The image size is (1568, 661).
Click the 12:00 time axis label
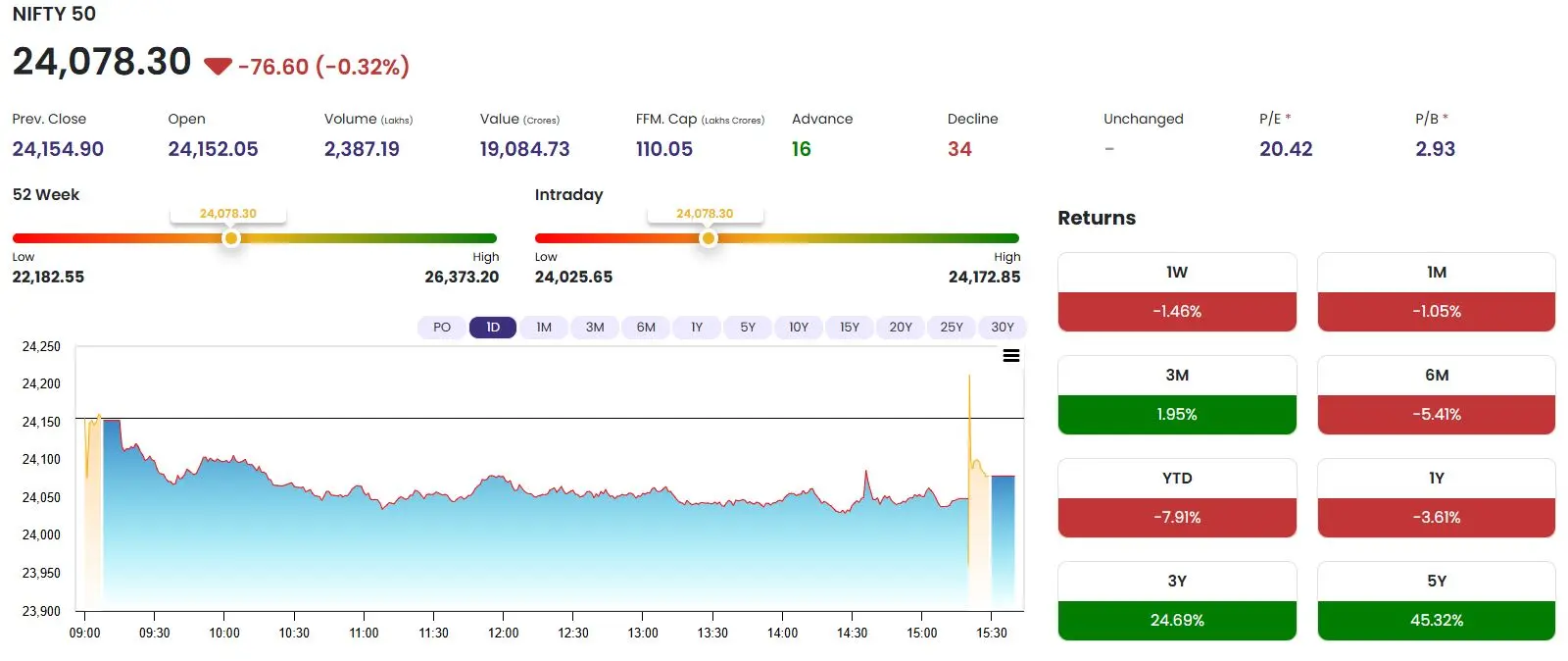[x=504, y=633]
